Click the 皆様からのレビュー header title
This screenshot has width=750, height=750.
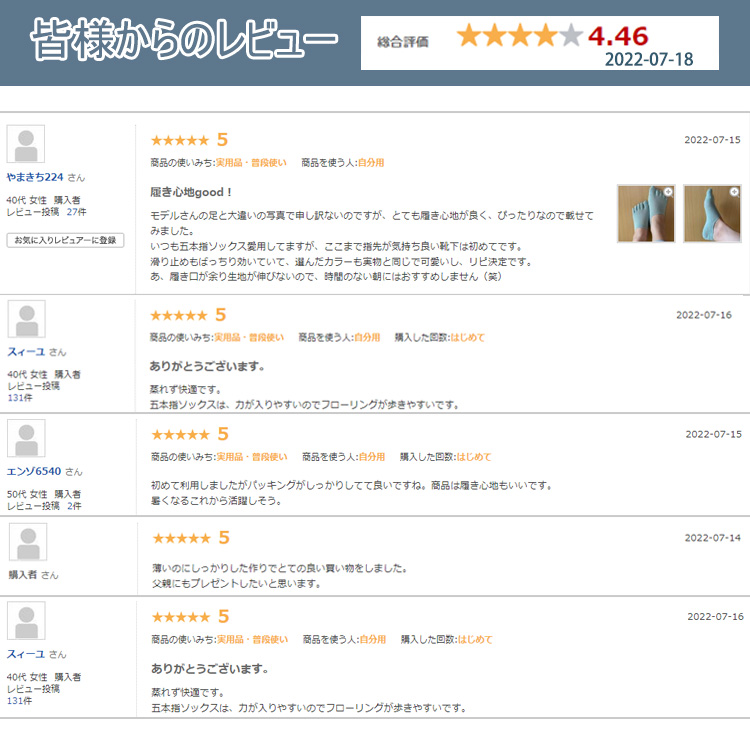[x=184, y=43]
